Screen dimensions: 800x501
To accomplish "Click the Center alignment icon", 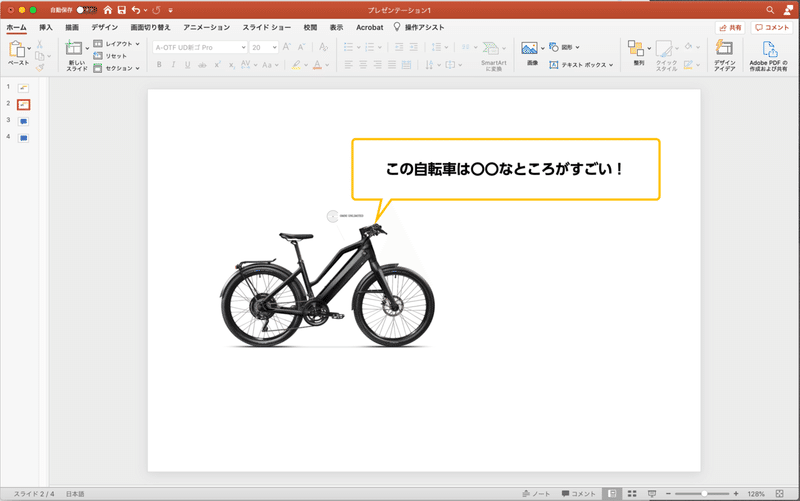I will click(x=363, y=65).
